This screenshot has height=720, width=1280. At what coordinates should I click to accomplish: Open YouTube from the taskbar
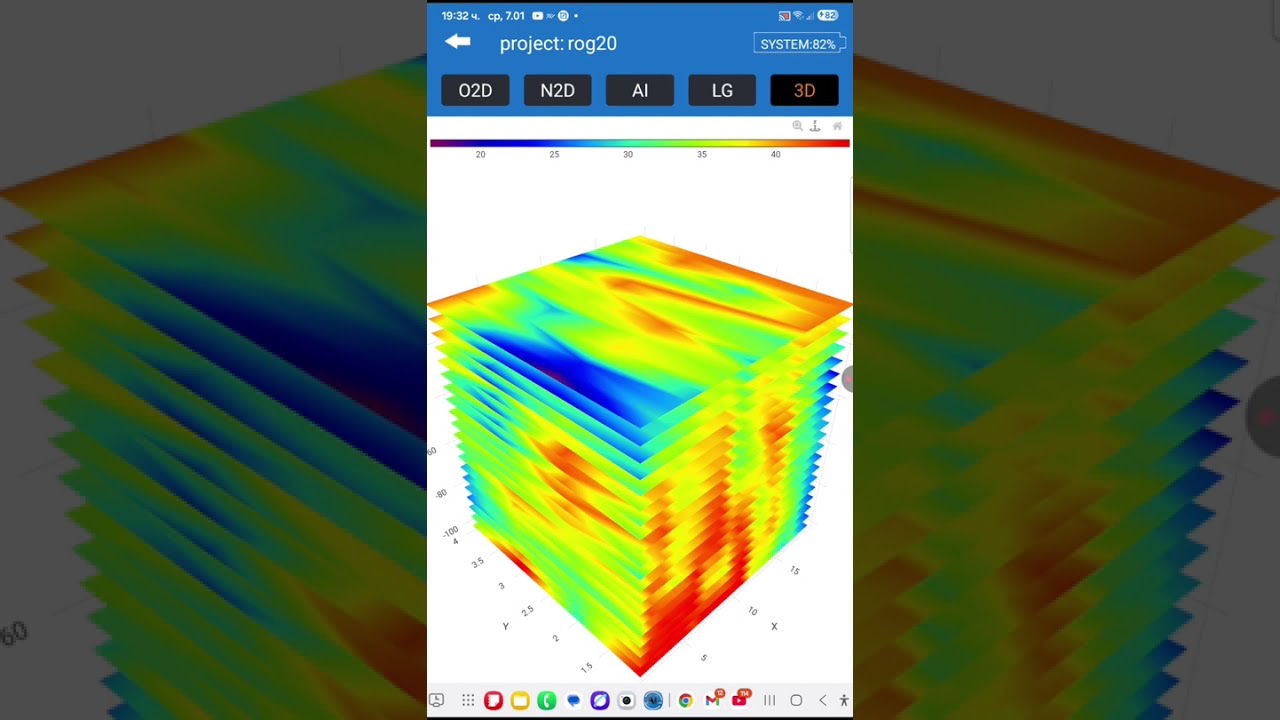(x=740, y=700)
